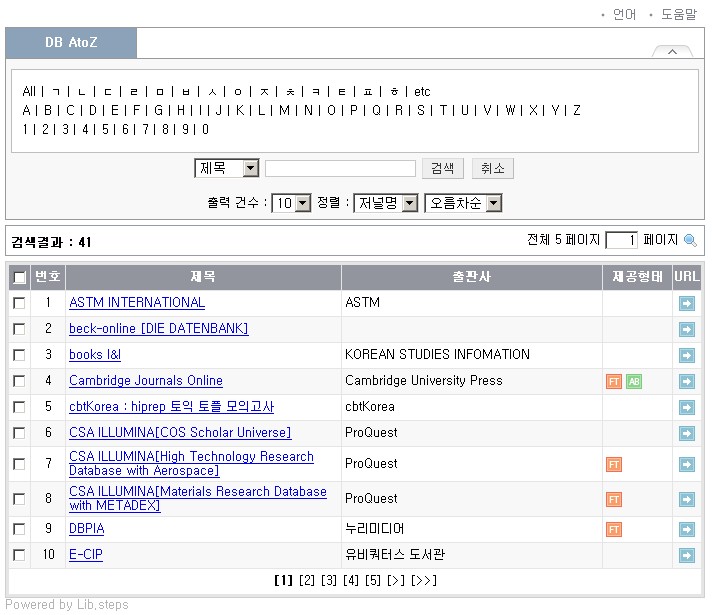Select the checkbox for DBPIA row
Viewport: 712px width, 615px height.
pyautogui.click(x=19, y=529)
